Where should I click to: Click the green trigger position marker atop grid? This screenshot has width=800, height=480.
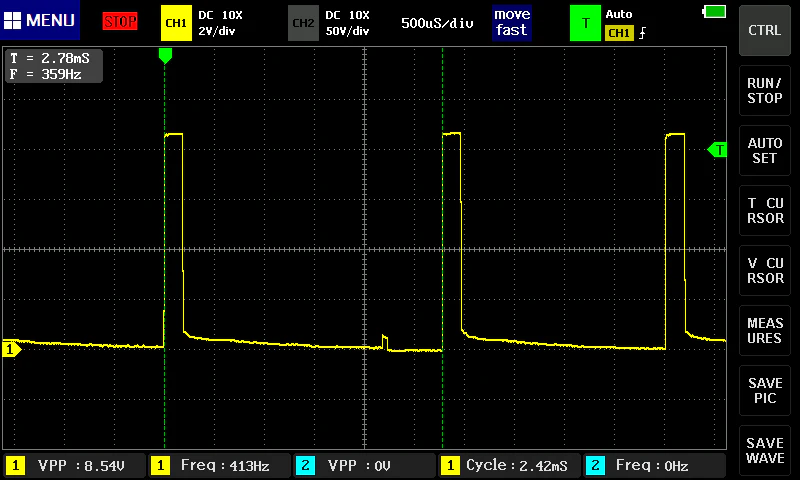[x=165, y=56]
